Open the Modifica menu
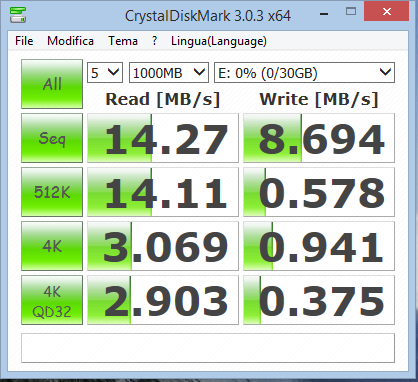The height and width of the screenshot is (382, 418). click(70, 41)
